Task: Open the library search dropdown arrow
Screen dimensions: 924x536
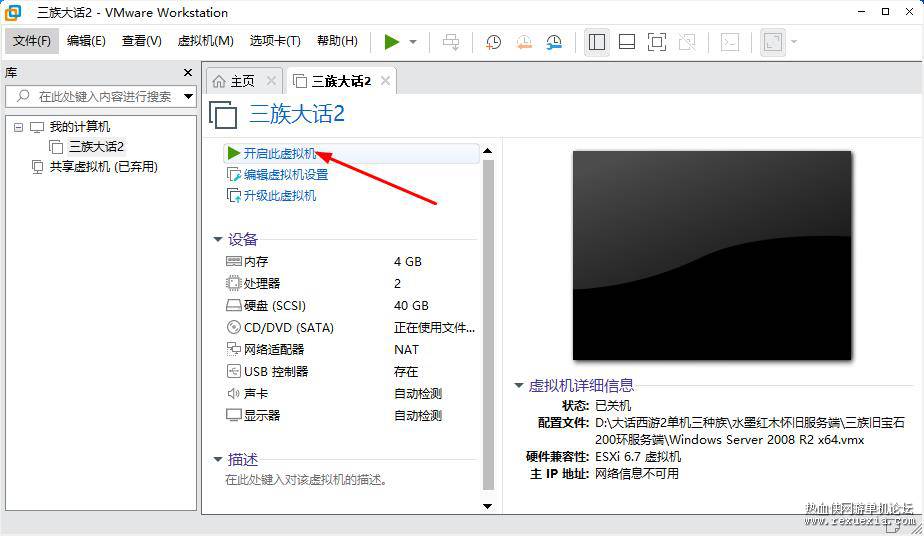Action: click(x=189, y=96)
